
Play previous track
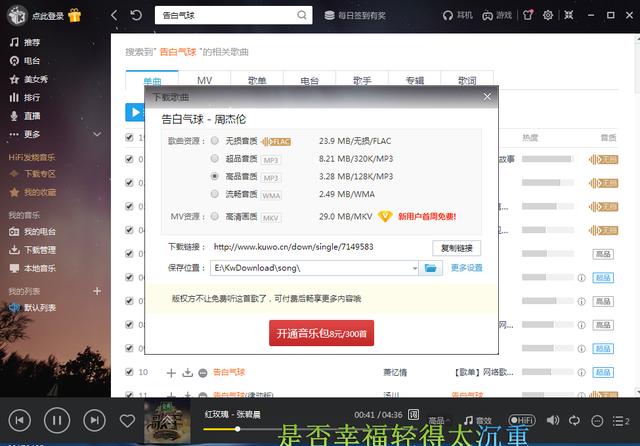coord(20,420)
